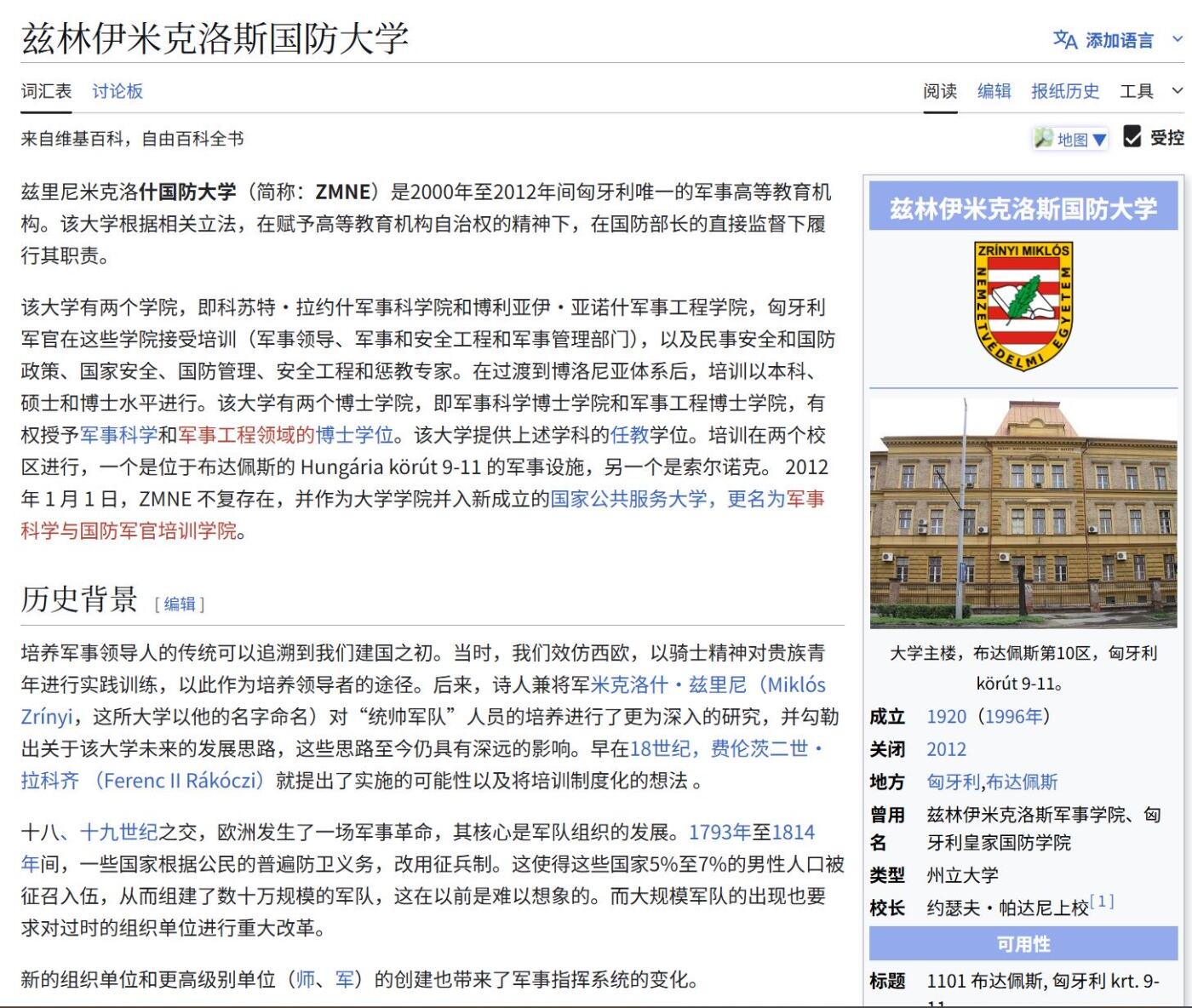1192x1008 pixels.
Task: Open the Zrínyi Miklós university crest image
Action: [1023, 306]
